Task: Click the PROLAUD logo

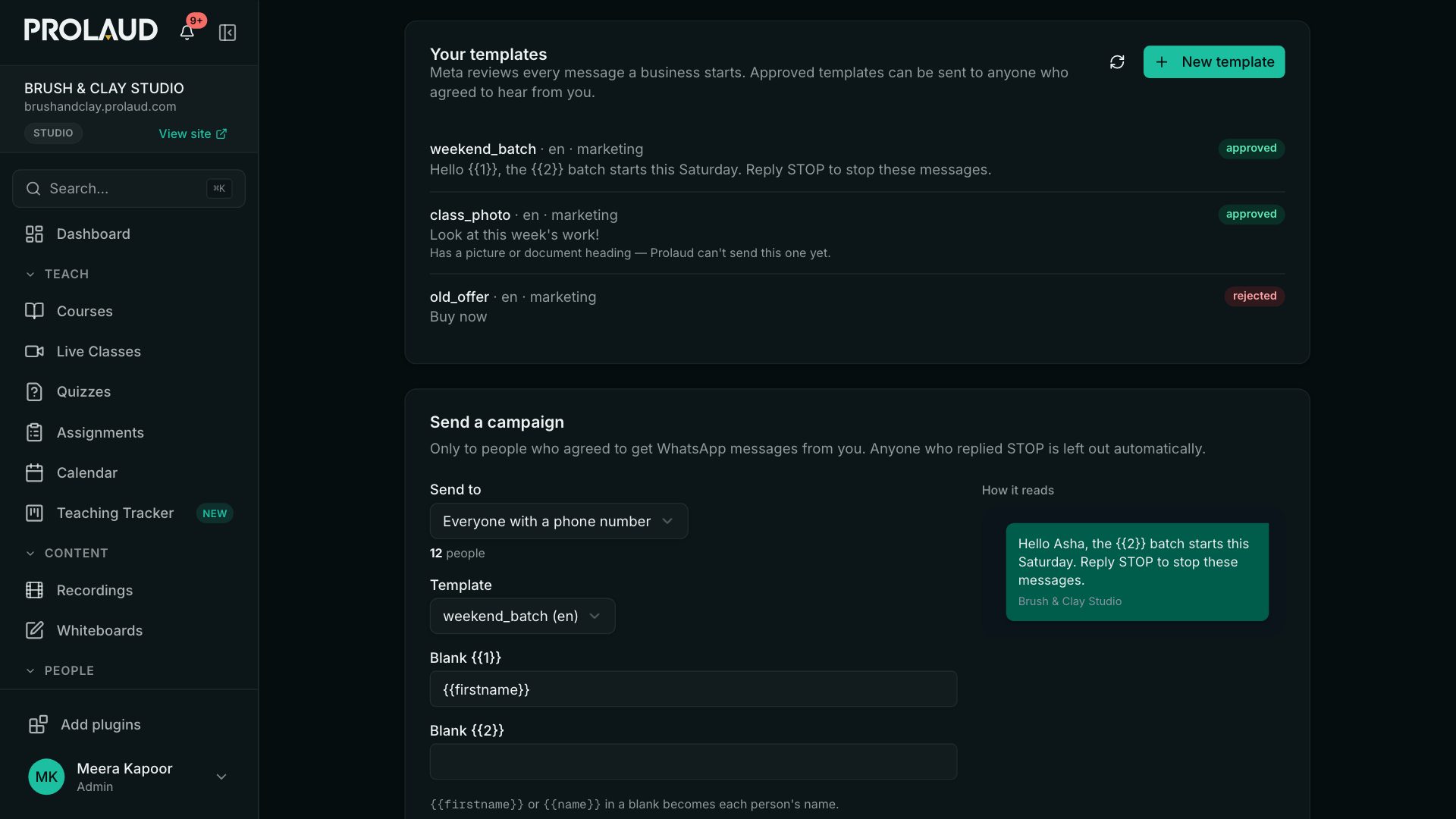Action: pos(91,30)
